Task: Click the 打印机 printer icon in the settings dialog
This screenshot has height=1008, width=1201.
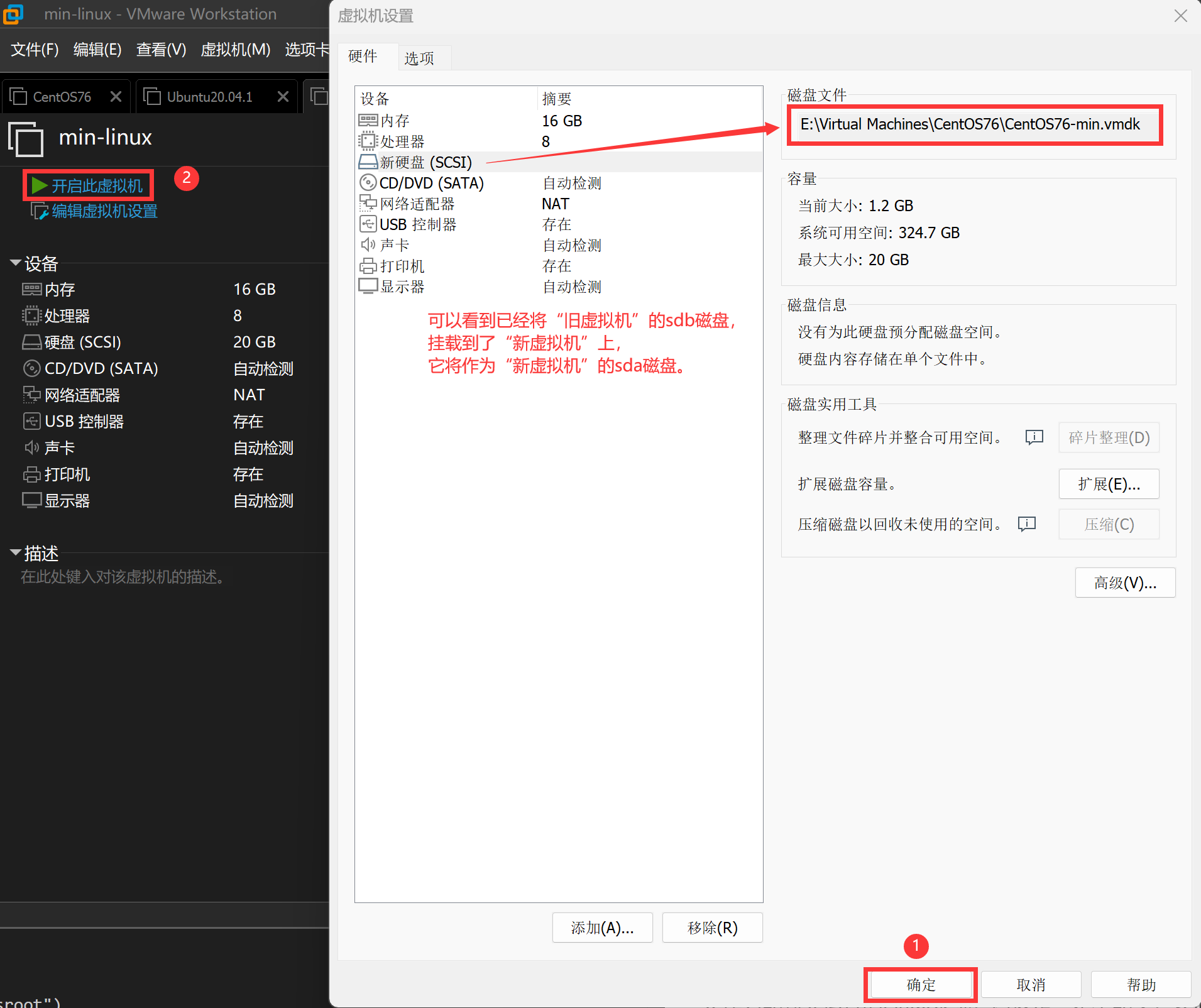Action: click(368, 266)
